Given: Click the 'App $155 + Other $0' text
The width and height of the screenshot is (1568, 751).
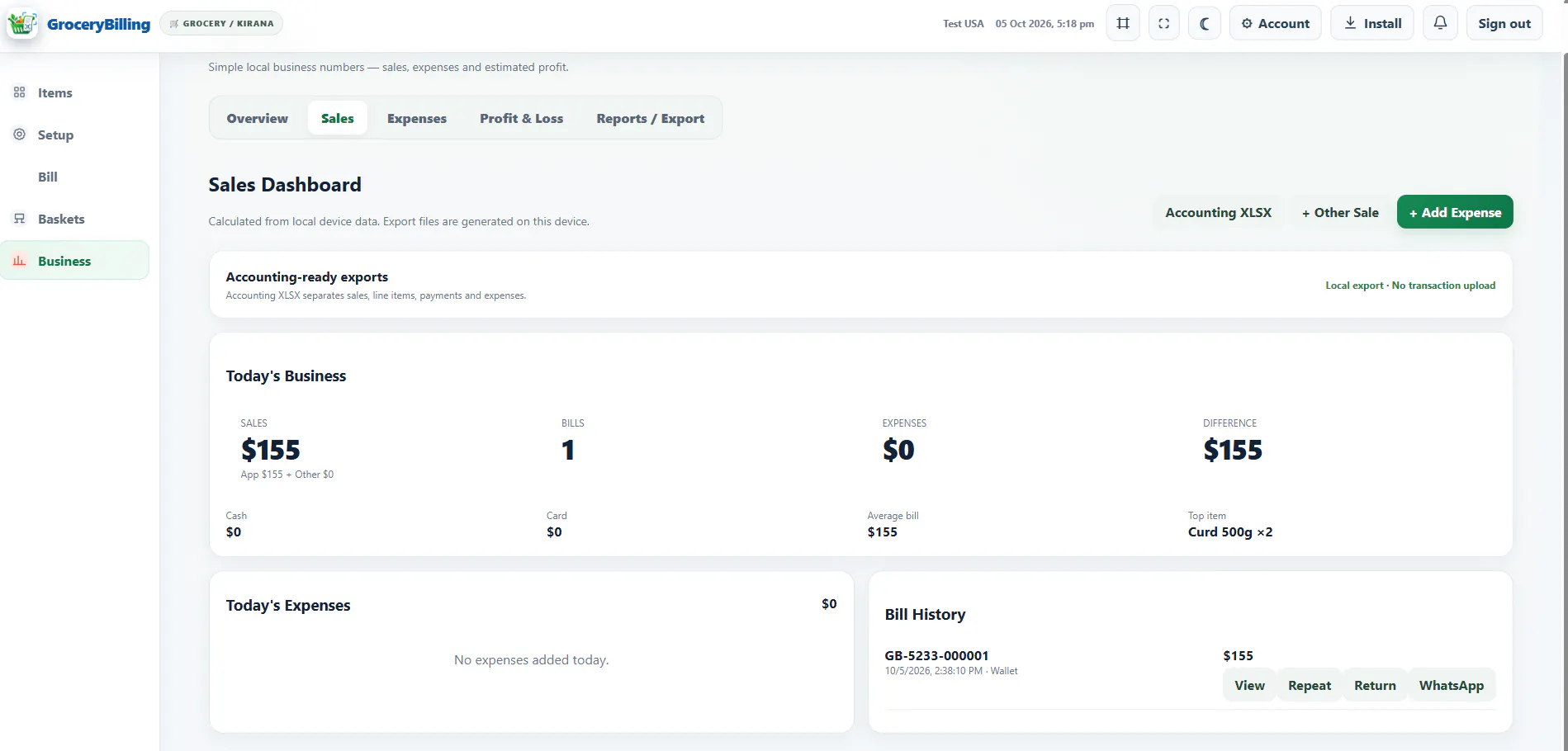Looking at the screenshot, I should point(287,475).
